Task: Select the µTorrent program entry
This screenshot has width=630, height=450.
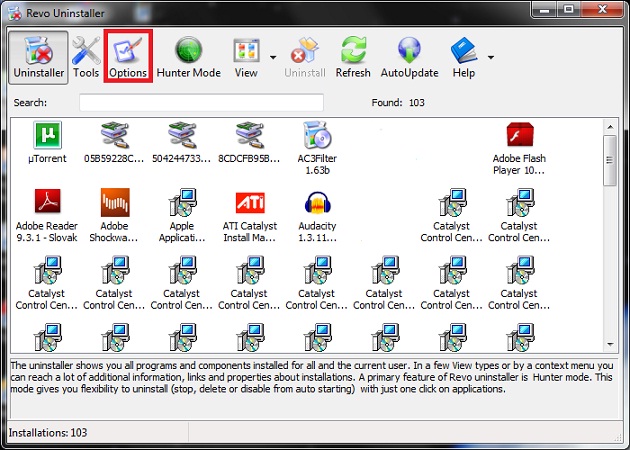Action: (x=47, y=143)
